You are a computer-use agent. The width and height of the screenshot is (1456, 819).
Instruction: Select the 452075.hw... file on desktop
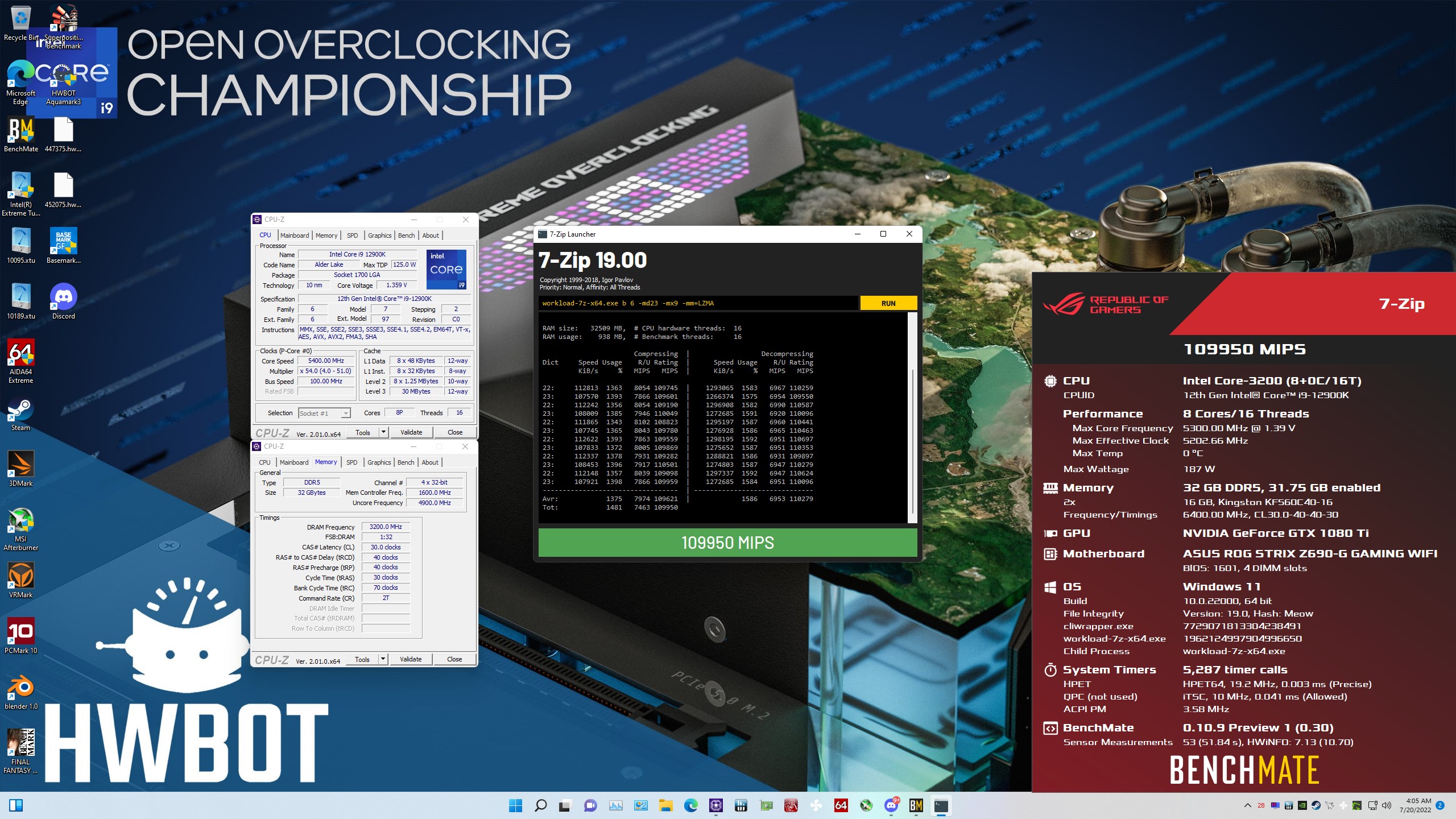(63, 191)
